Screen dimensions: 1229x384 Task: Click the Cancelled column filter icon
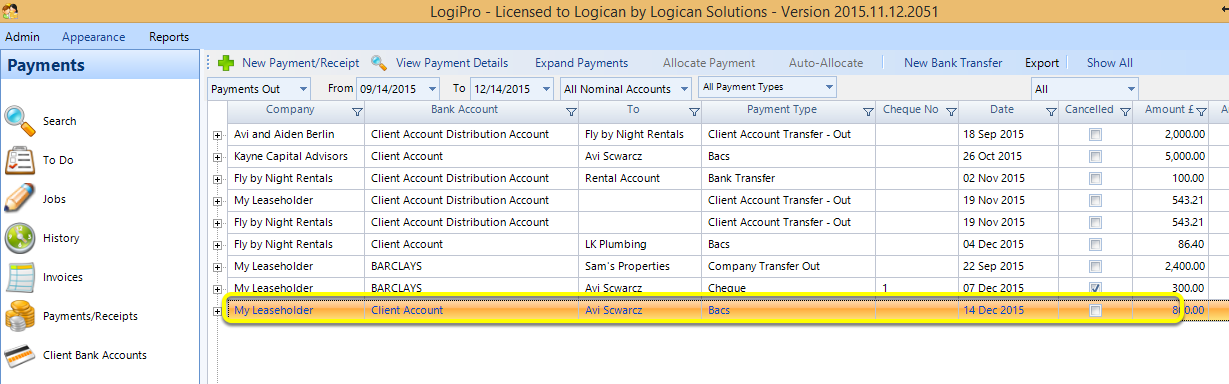[x=1125, y=111]
